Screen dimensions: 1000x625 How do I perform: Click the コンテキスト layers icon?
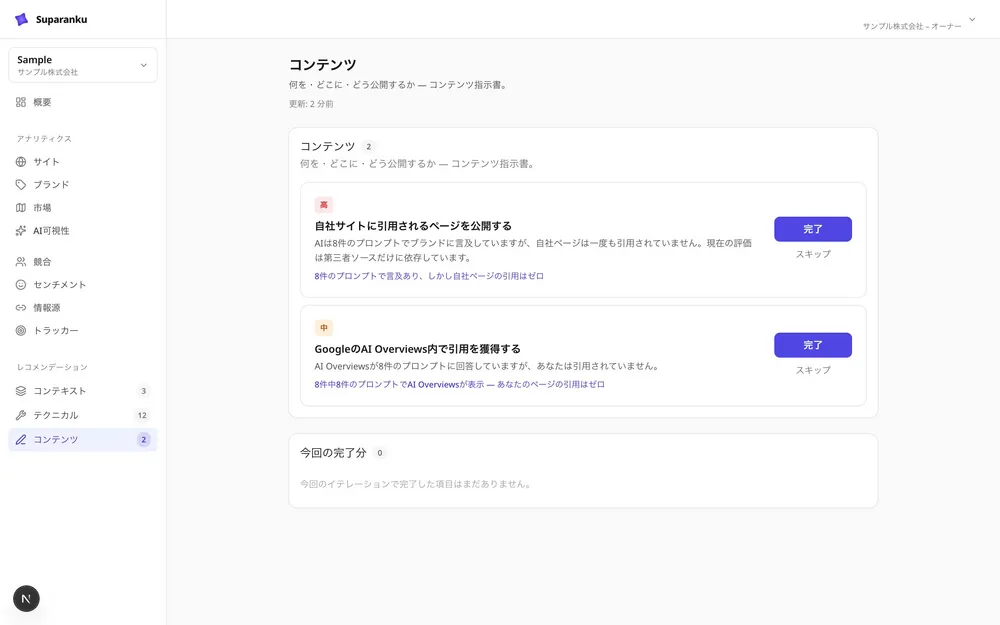(x=21, y=391)
